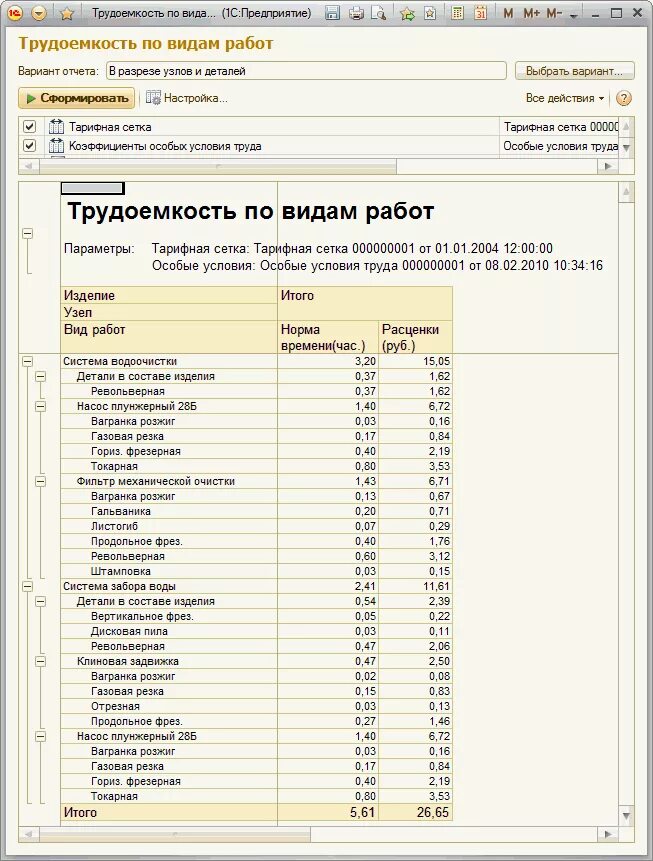This screenshot has width=653, height=861.
Task: Collapse Насос плунжерный 28Б under Система забора воды
Action: tap(41, 736)
